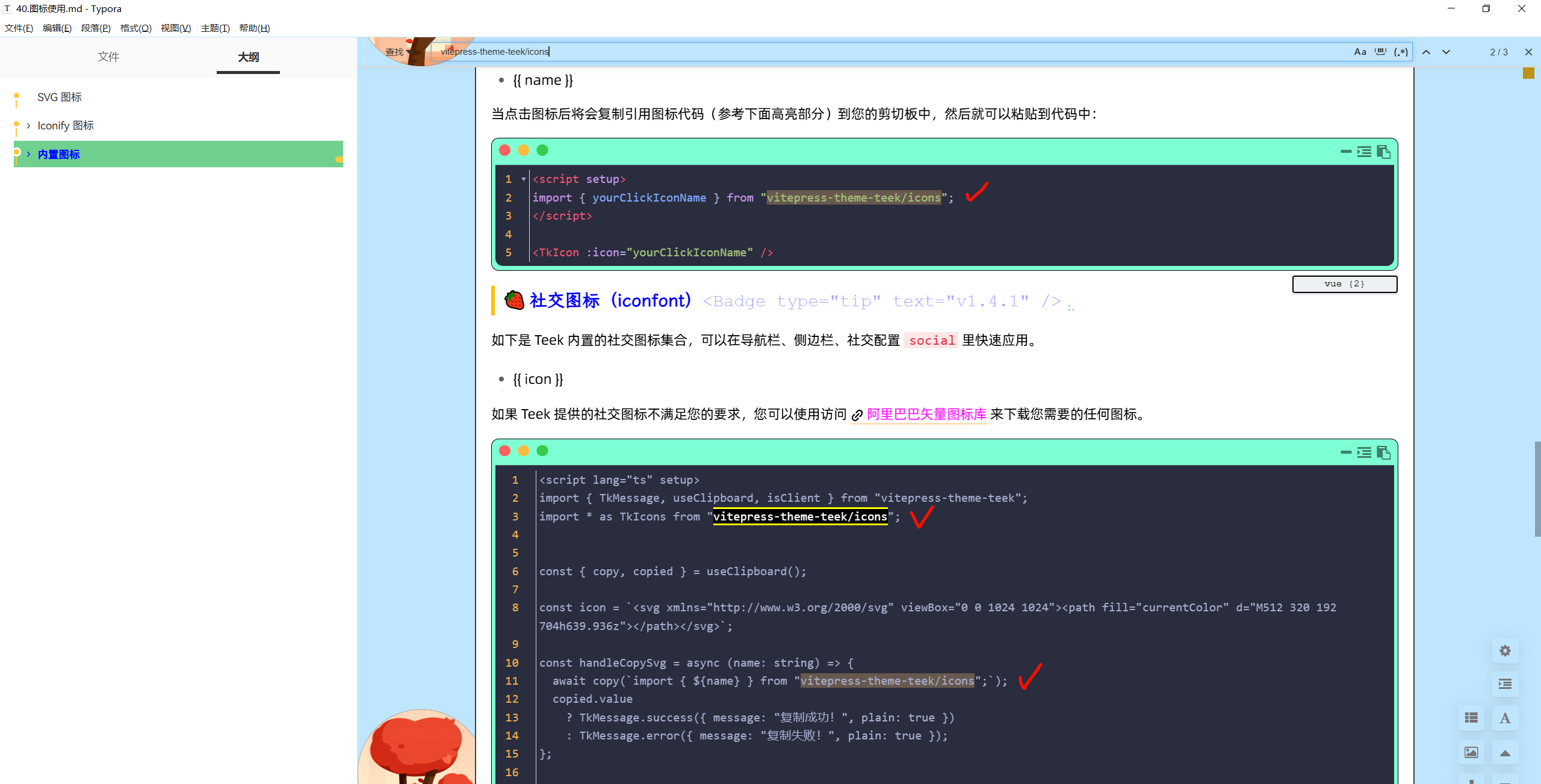Click the red dot on first code block
Viewport: 1541px width, 784px height.
pos(504,150)
